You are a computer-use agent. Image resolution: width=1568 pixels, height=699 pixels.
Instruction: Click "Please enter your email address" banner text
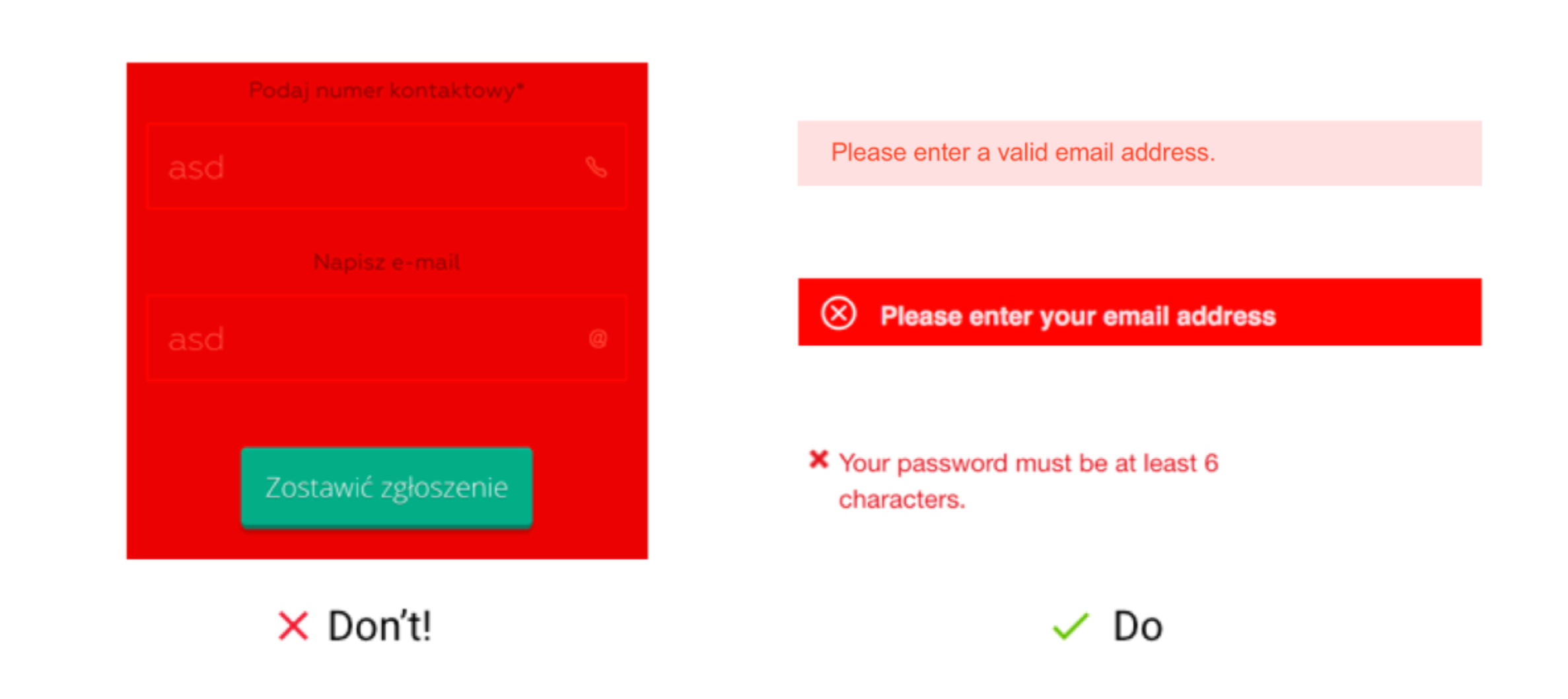tap(1078, 316)
